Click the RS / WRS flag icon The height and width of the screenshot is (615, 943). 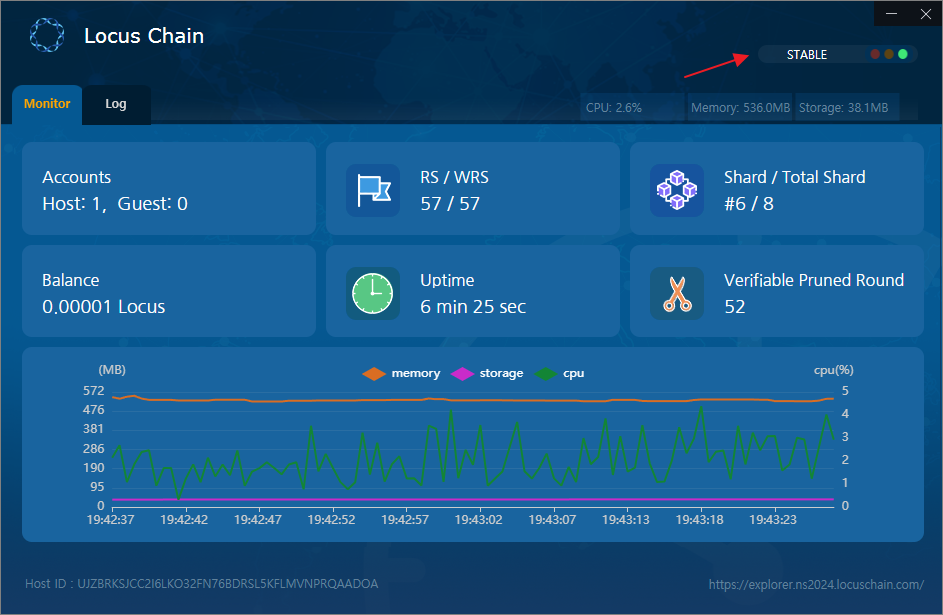(373, 190)
